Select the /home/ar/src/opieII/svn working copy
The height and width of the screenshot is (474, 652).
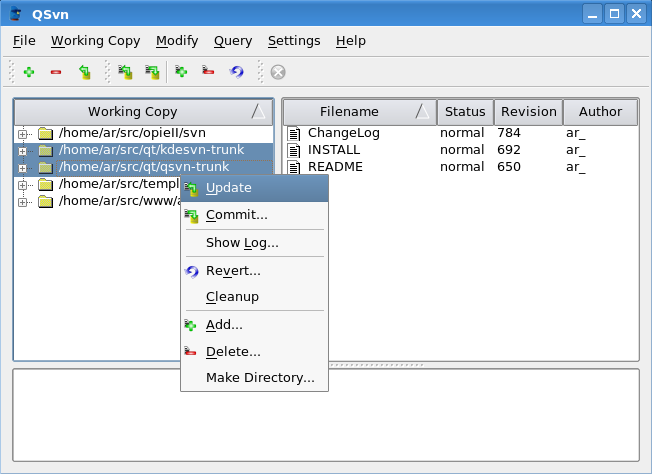click(x=132, y=133)
